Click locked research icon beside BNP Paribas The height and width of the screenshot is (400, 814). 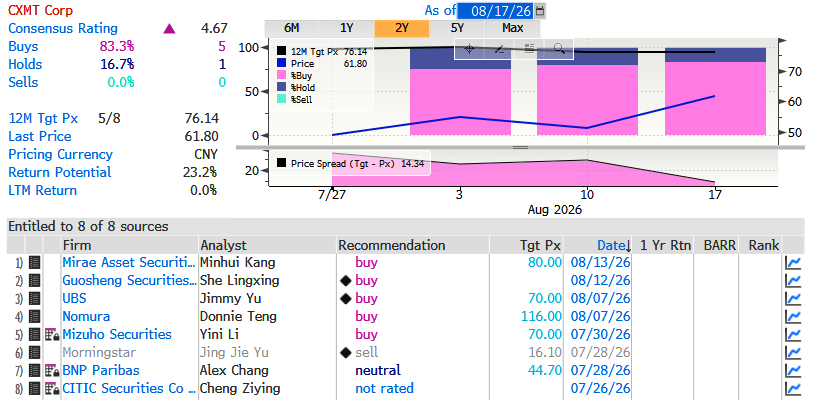point(52,370)
